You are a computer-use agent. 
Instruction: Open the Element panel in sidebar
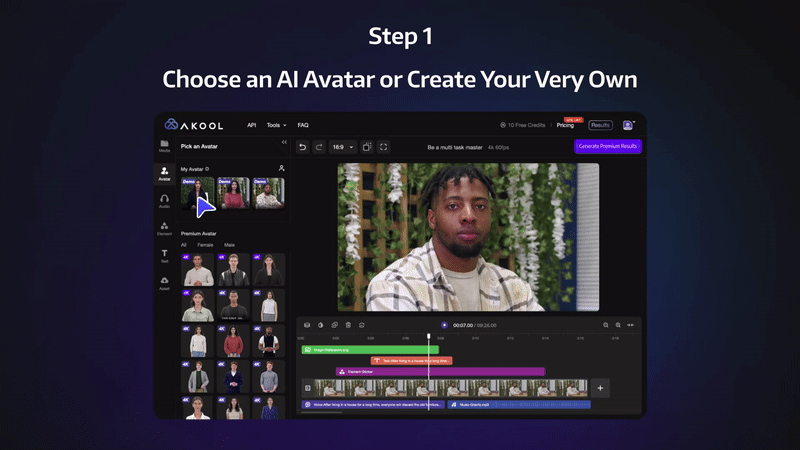pyautogui.click(x=164, y=229)
